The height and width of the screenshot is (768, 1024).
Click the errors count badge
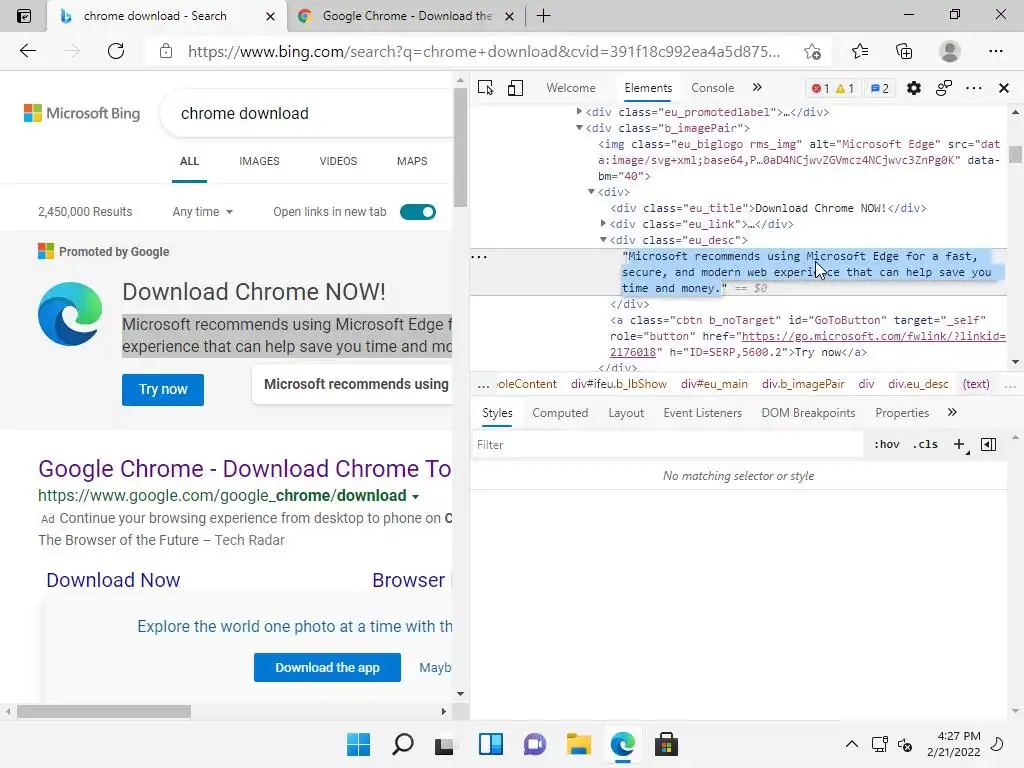[x=820, y=88]
